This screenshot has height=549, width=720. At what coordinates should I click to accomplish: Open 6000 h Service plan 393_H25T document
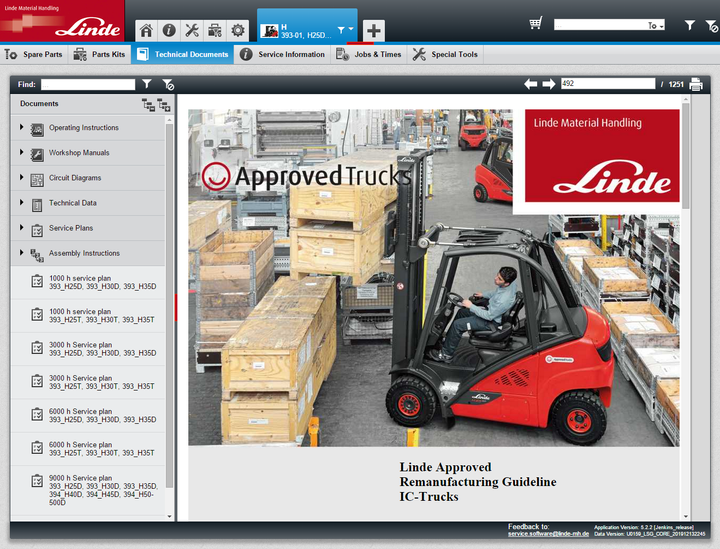(x=88, y=448)
